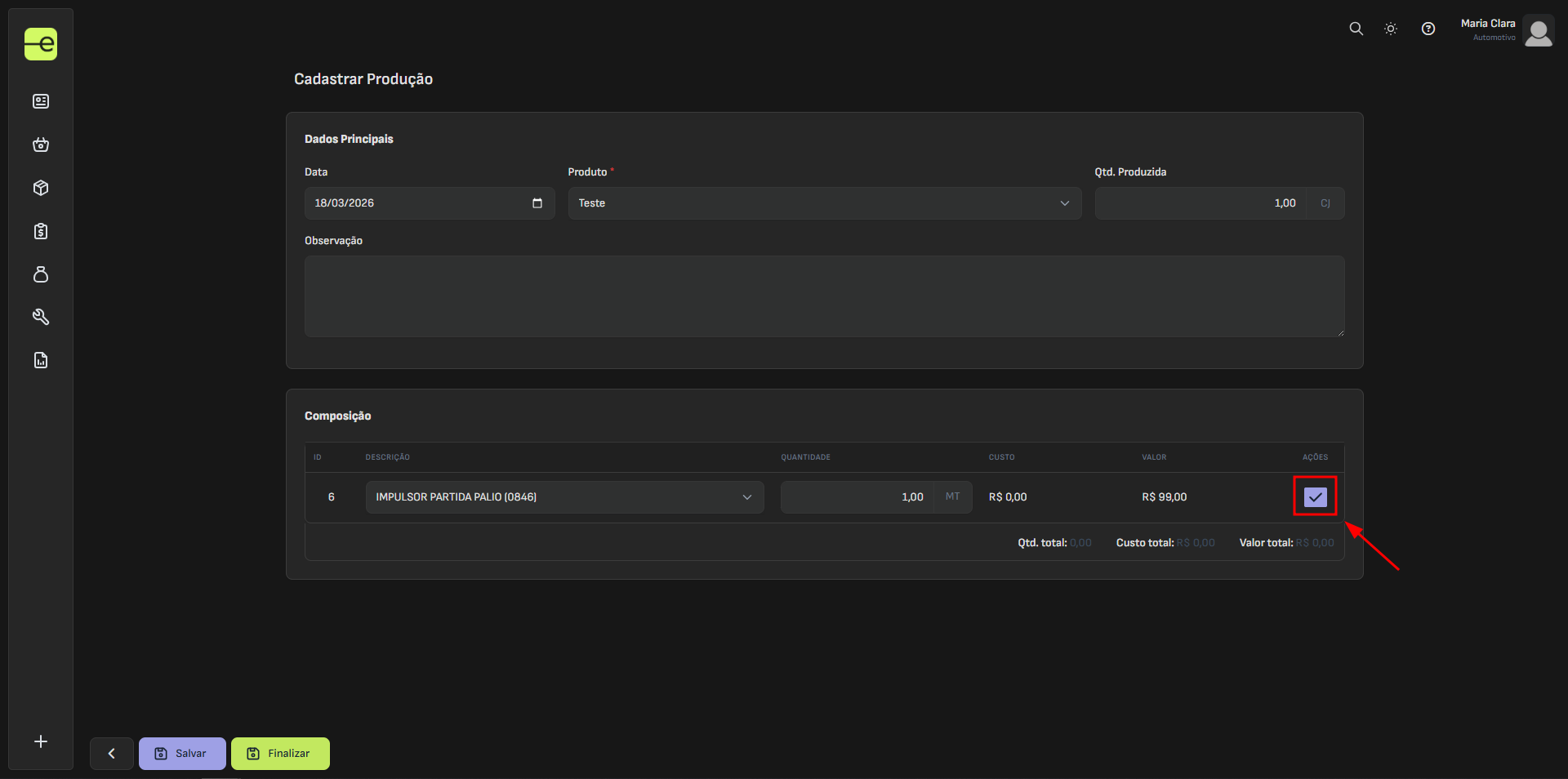1568x779 pixels.
Task: Open the contacts card sidebar icon
Action: 41,101
